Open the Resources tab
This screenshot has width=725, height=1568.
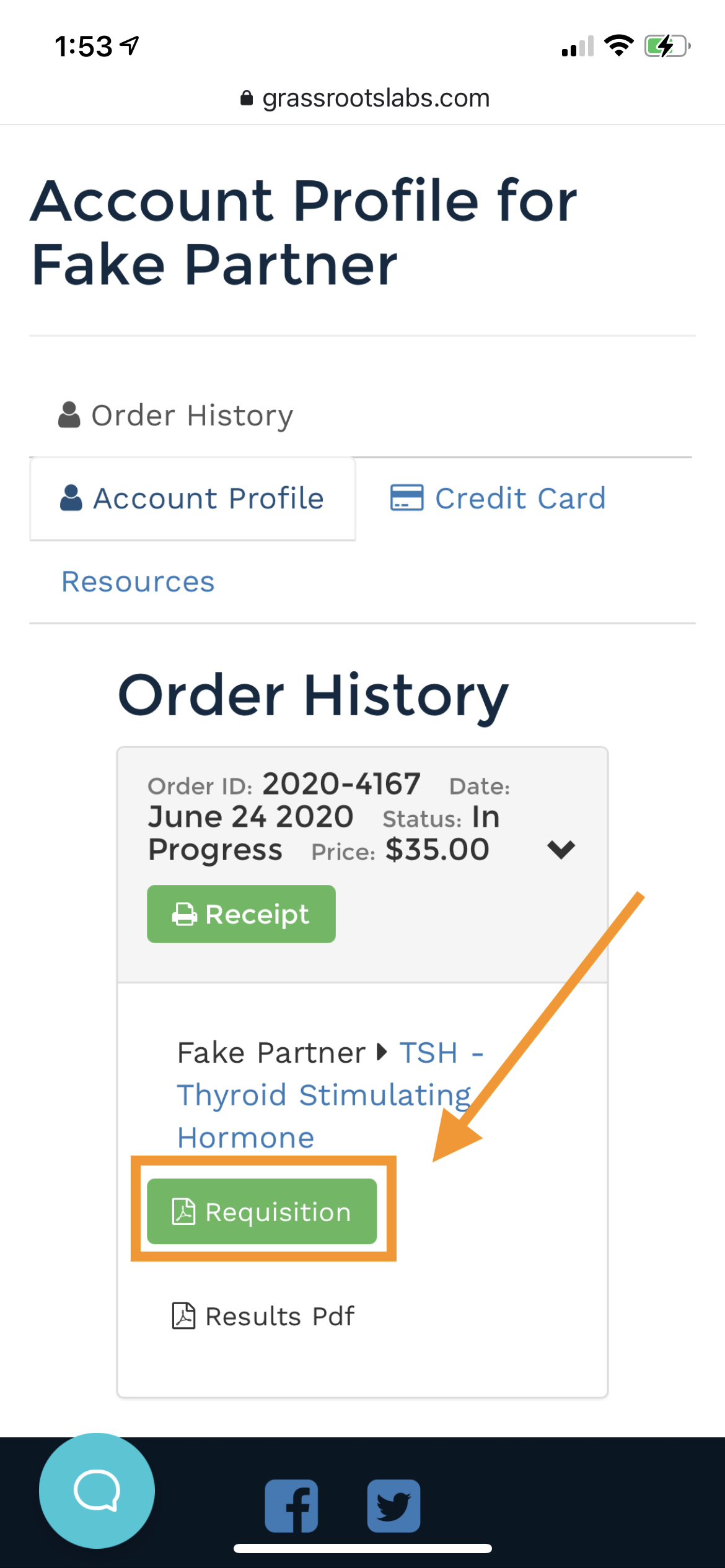pyautogui.click(x=138, y=581)
